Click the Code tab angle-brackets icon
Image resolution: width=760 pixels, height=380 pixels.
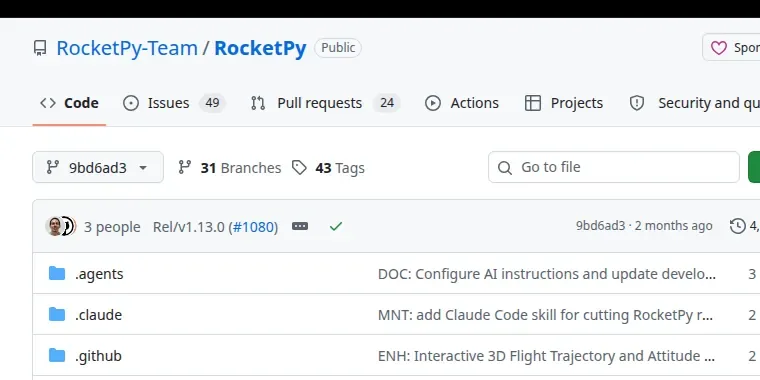[x=48, y=103]
